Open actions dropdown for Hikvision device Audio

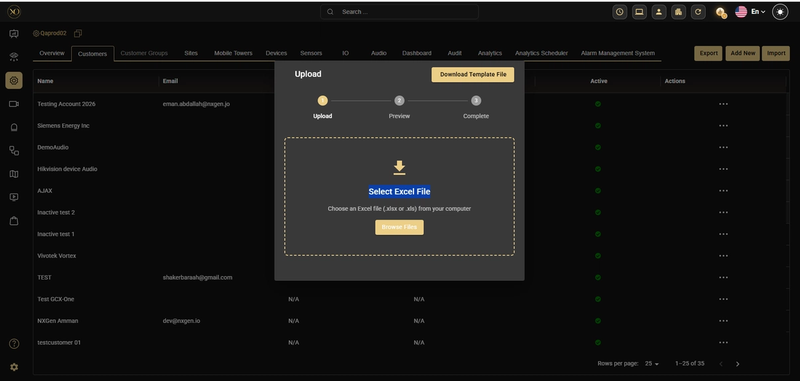723,169
